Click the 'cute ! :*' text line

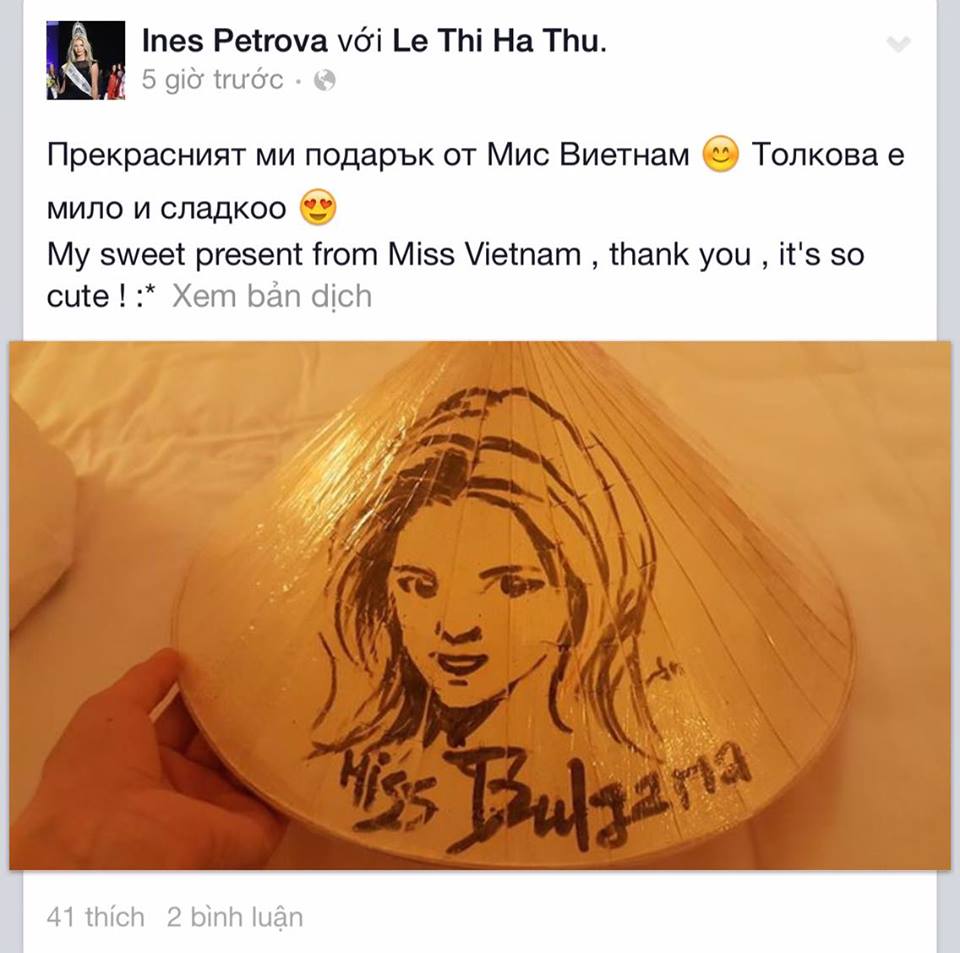coord(102,297)
